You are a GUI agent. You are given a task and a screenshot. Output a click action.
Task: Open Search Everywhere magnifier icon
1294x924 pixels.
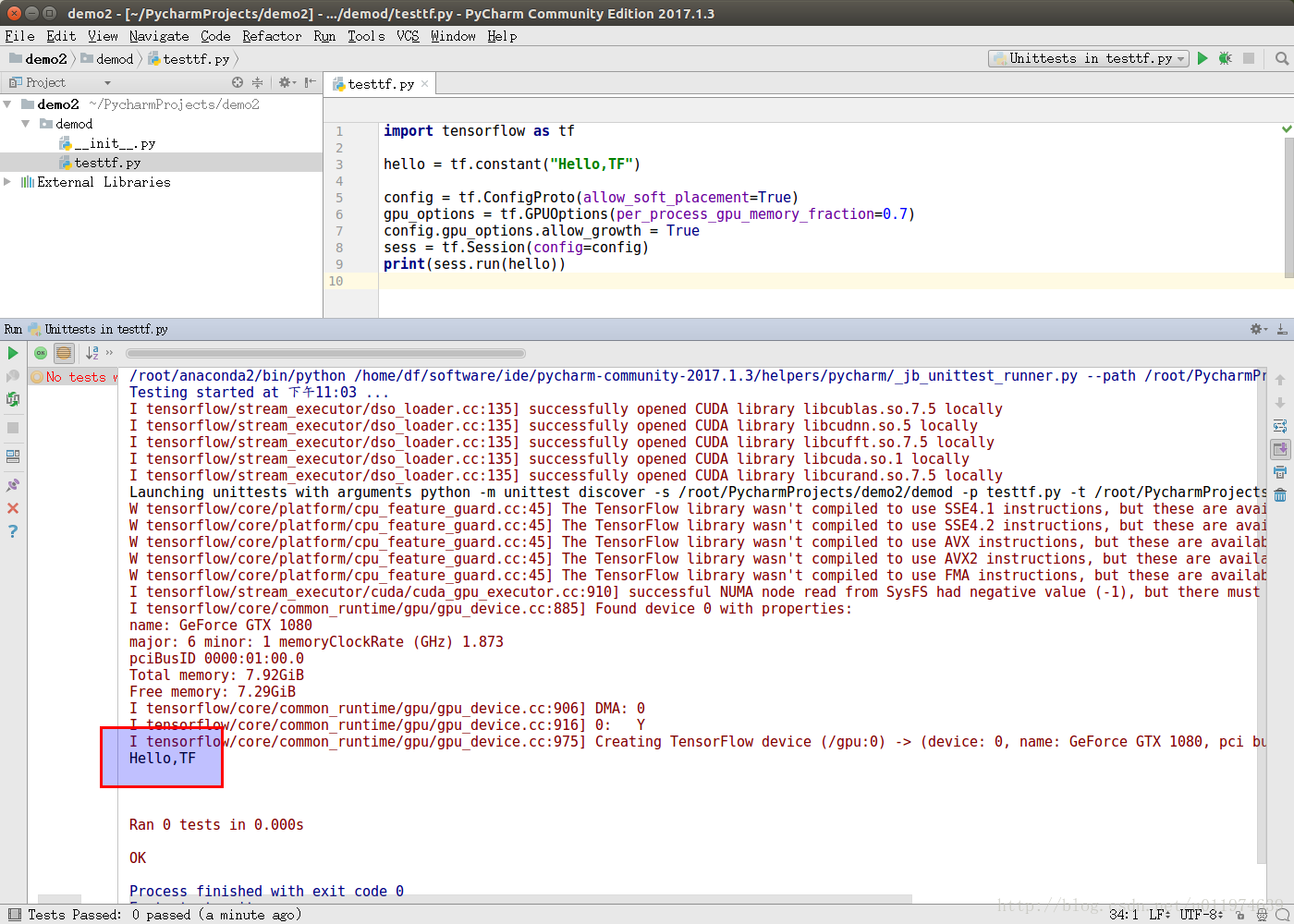1281,58
